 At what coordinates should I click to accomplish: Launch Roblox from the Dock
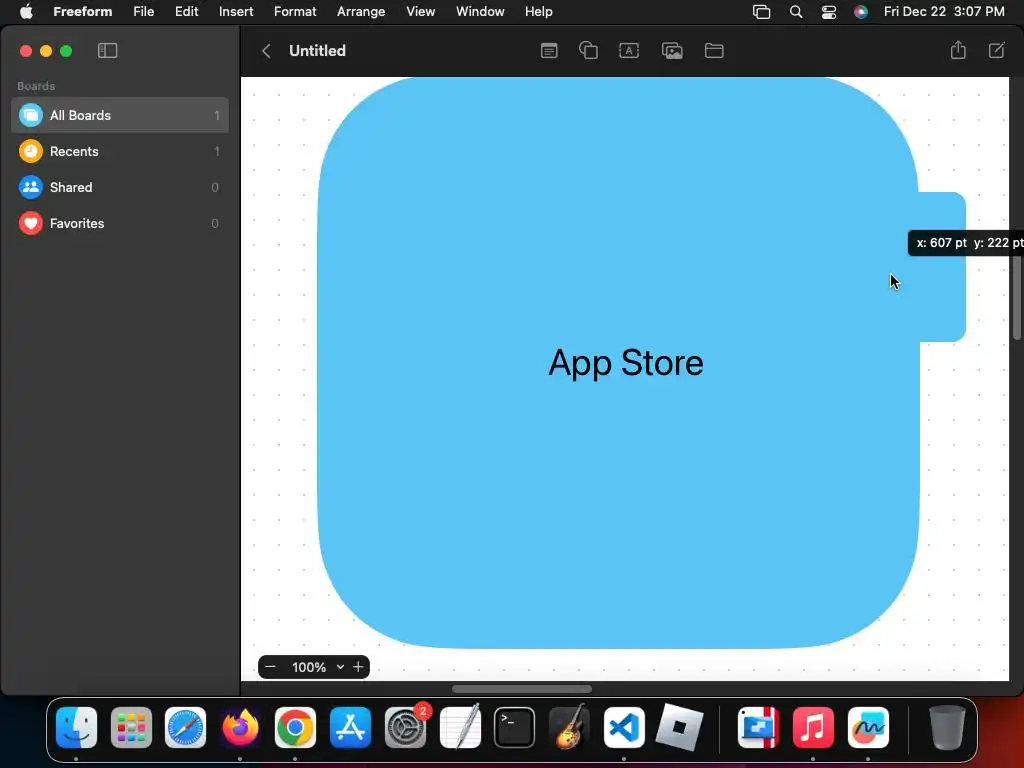[679, 727]
